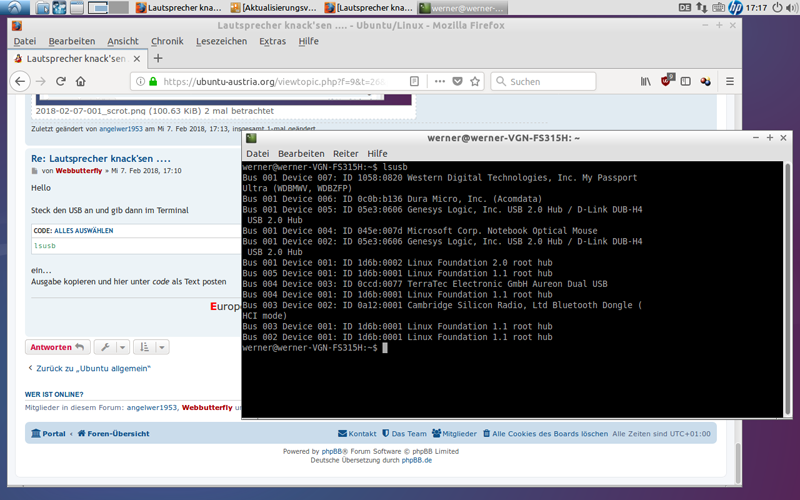Open the Foren-Übersicht link
The image size is (800, 500).
(118, 434)
